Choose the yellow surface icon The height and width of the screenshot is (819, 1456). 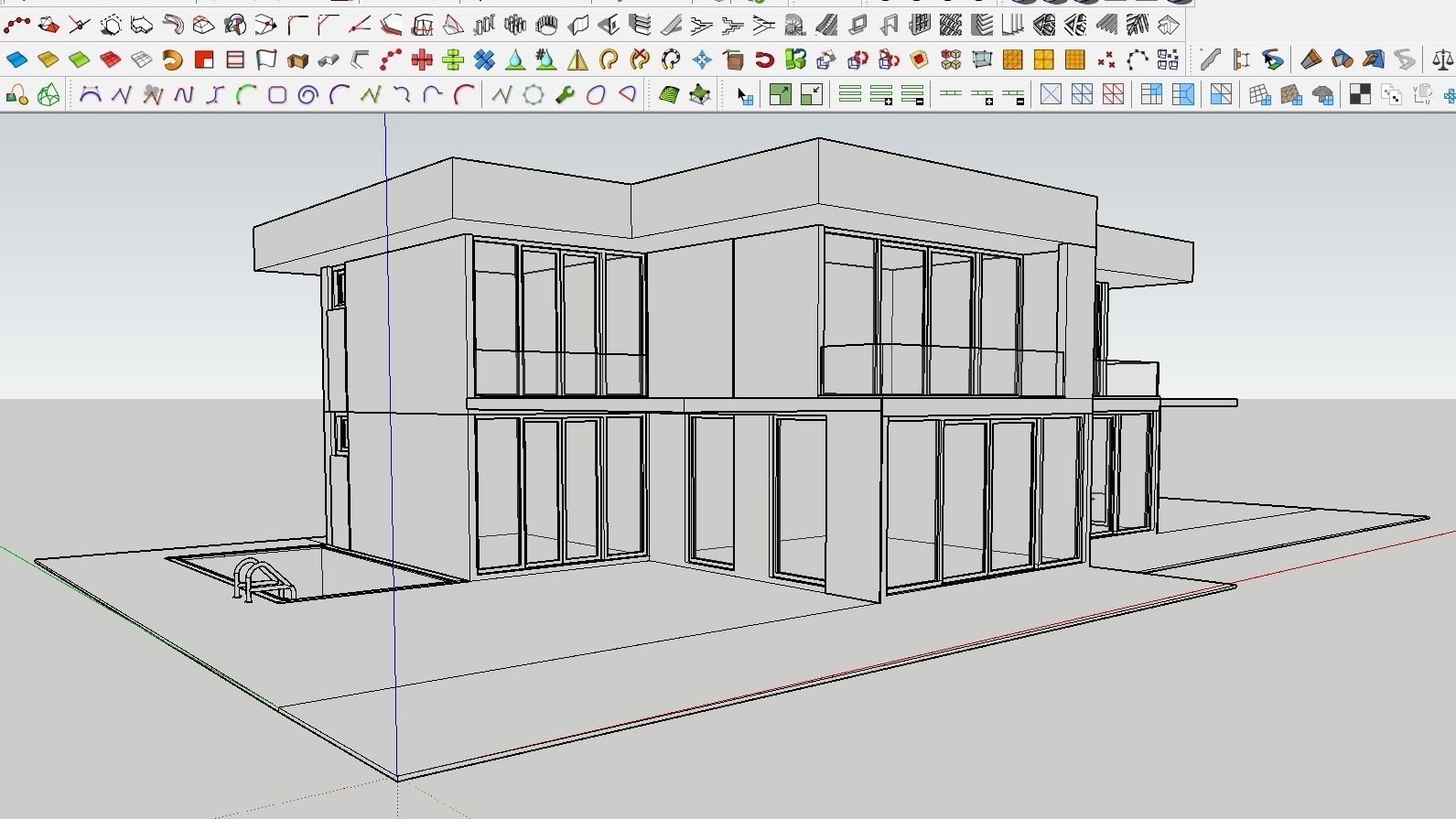pos(48,60)
